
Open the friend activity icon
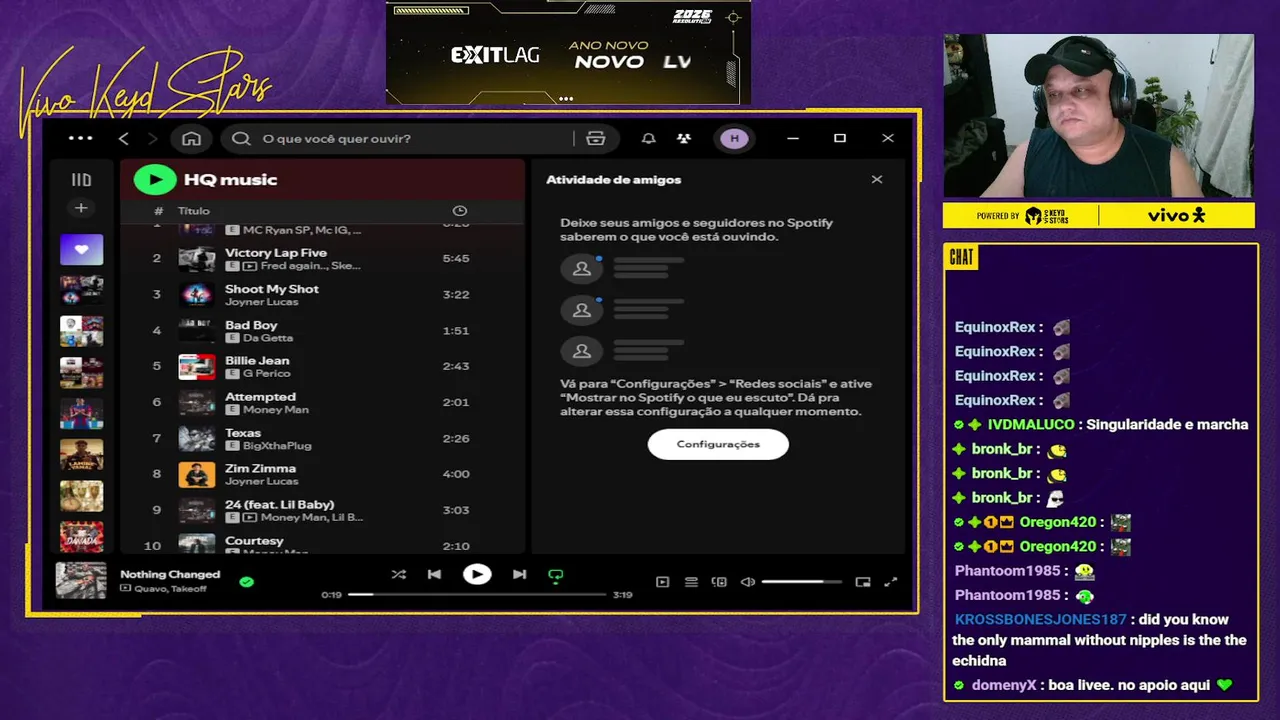(684, 138)
